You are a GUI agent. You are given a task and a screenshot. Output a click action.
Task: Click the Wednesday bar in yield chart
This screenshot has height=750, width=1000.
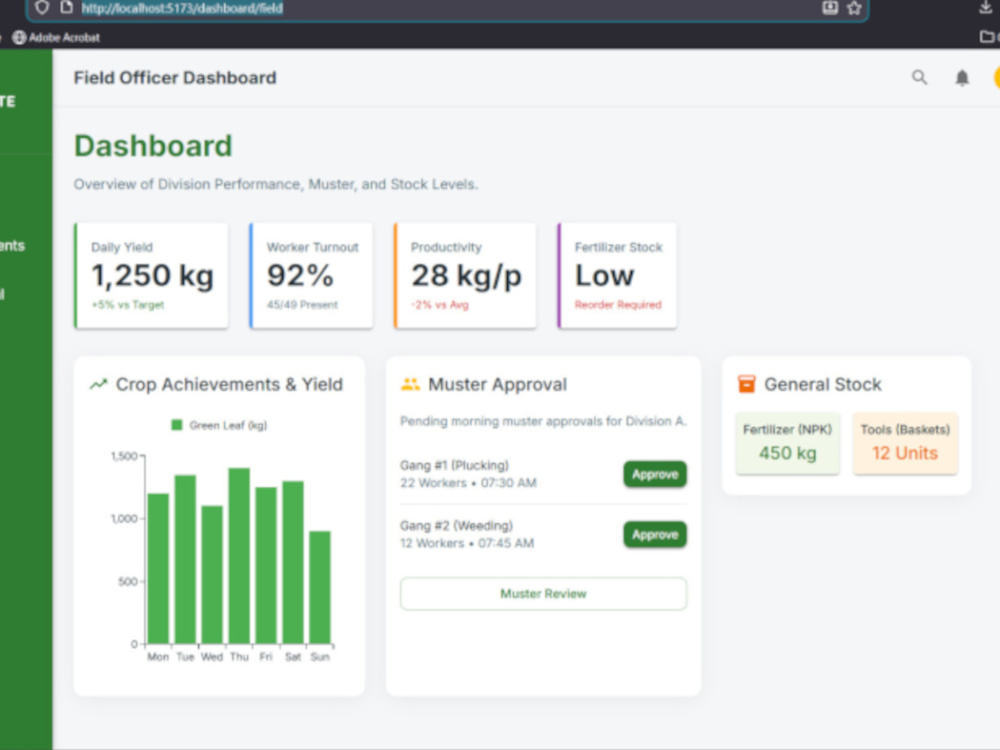point(212,575)
